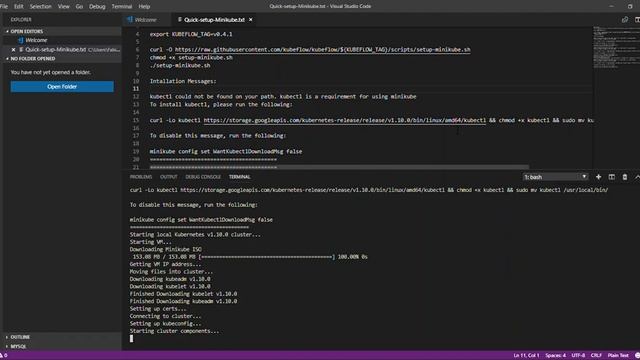Open the 1: bash terminal selector dropdown
640x360 pixels.
556,177
